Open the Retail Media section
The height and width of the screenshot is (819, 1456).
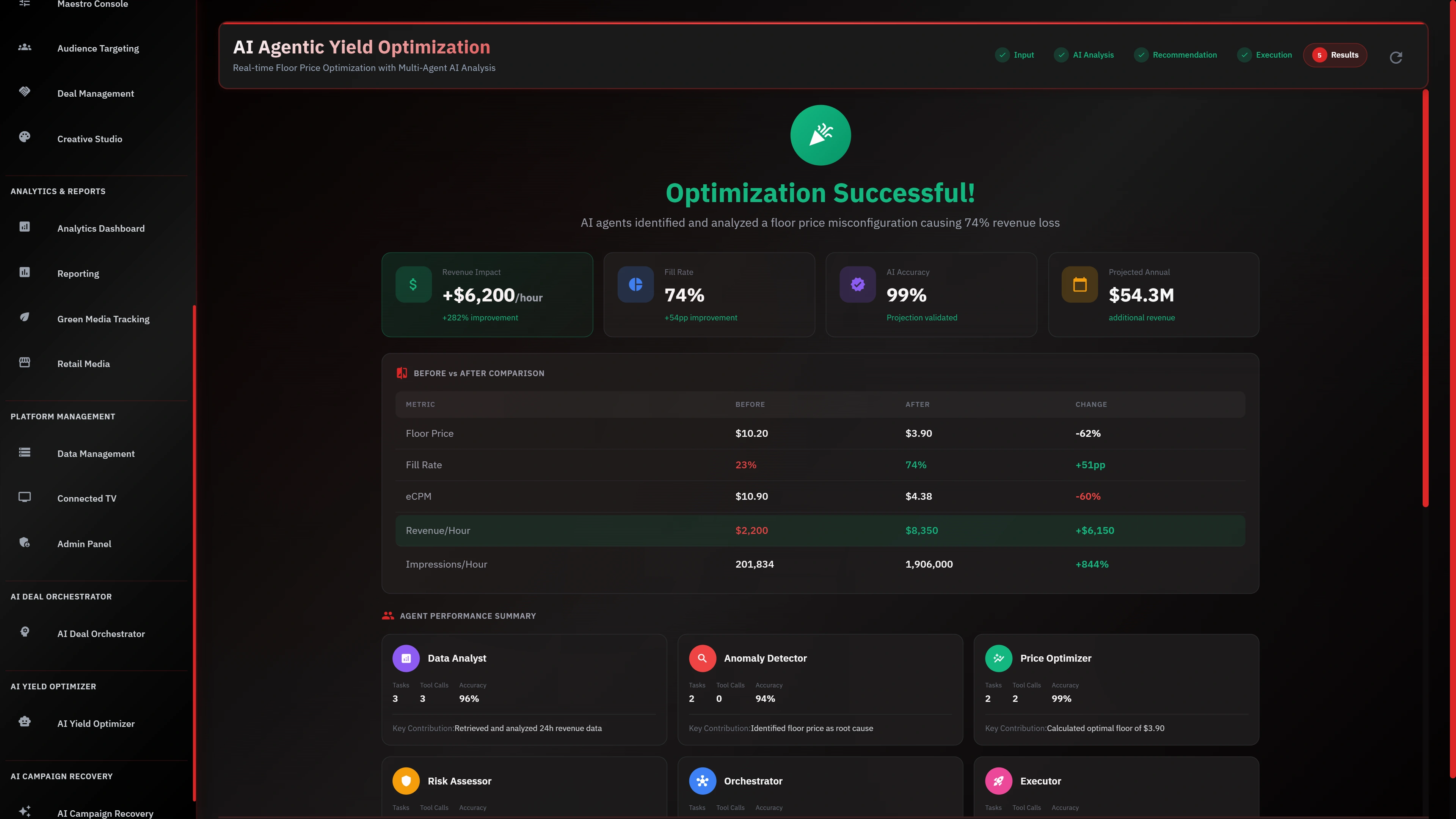[83, 364]
